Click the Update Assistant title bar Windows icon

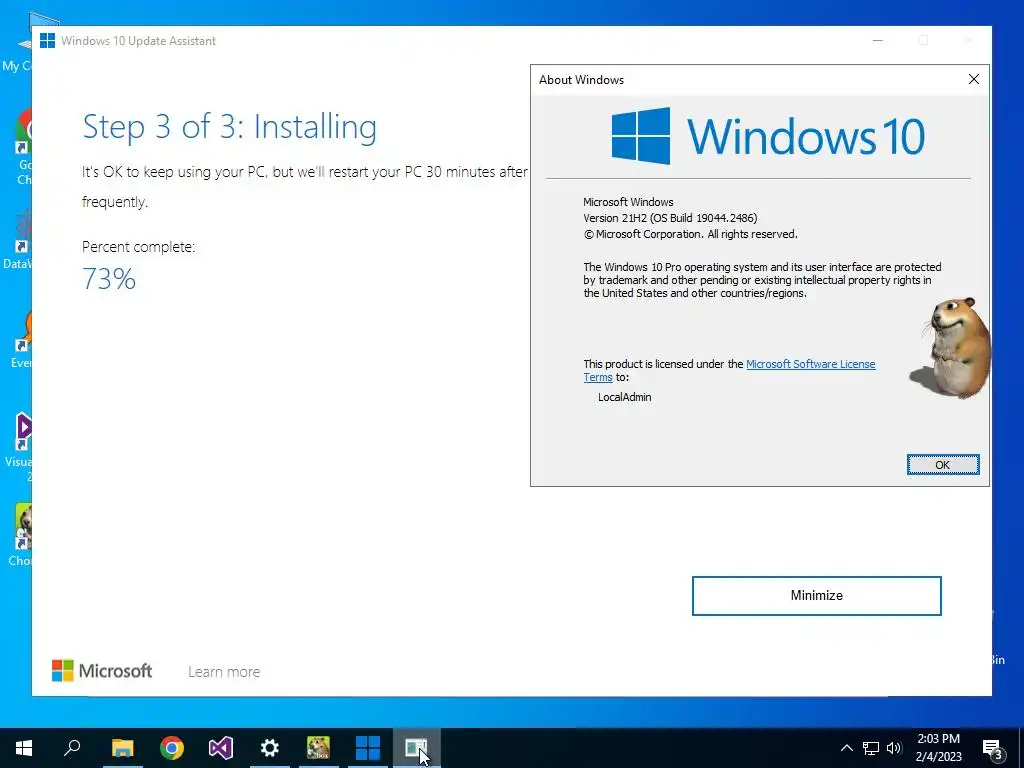point(47,40)
